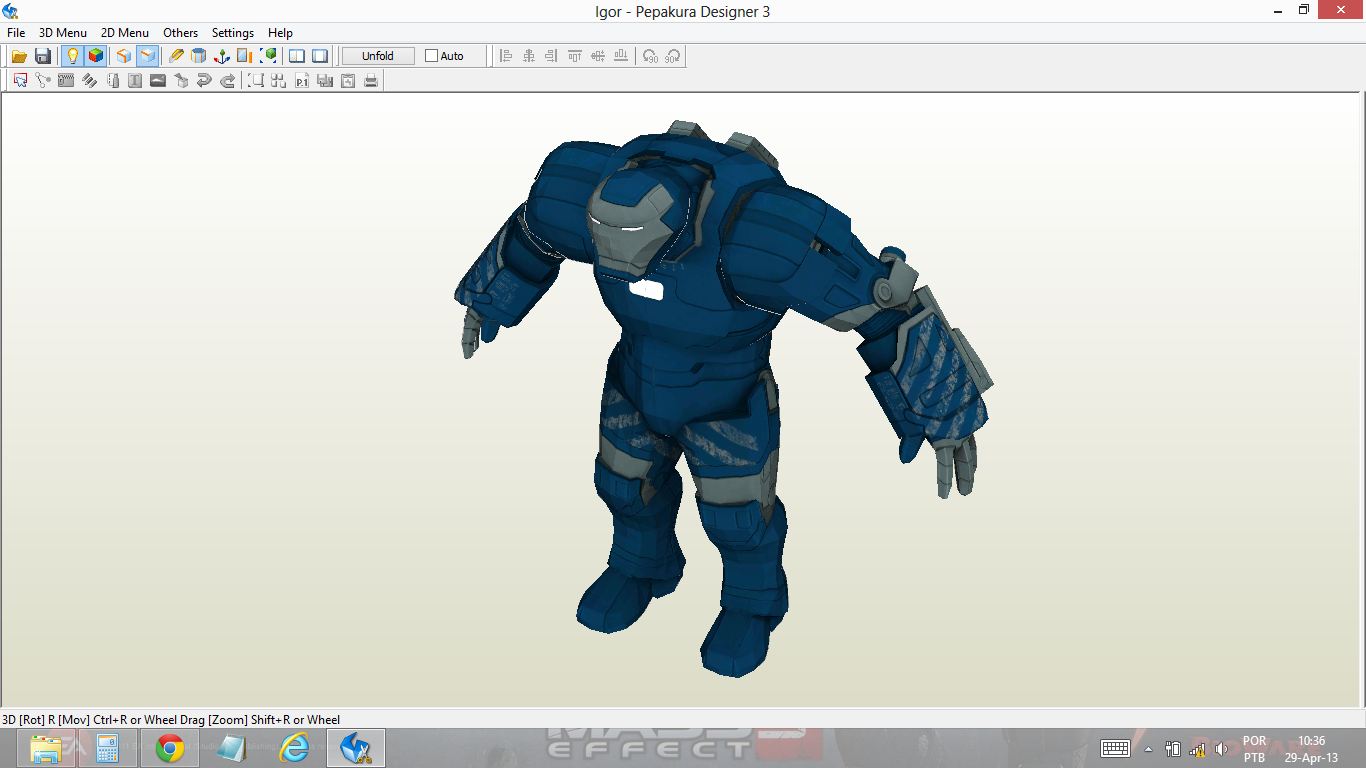Click the undo arrow icon
This screenshot has height=768, width=1366.
204,80
